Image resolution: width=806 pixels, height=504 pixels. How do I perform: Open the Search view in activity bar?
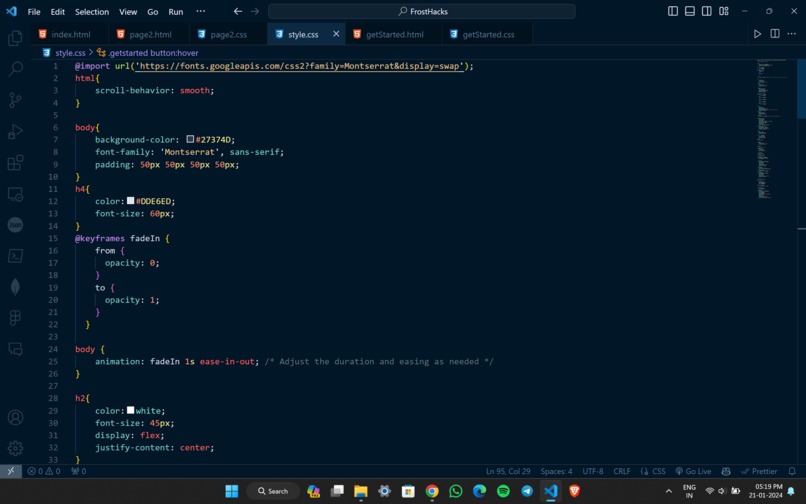pyautogui.click(x=15, y=68)
